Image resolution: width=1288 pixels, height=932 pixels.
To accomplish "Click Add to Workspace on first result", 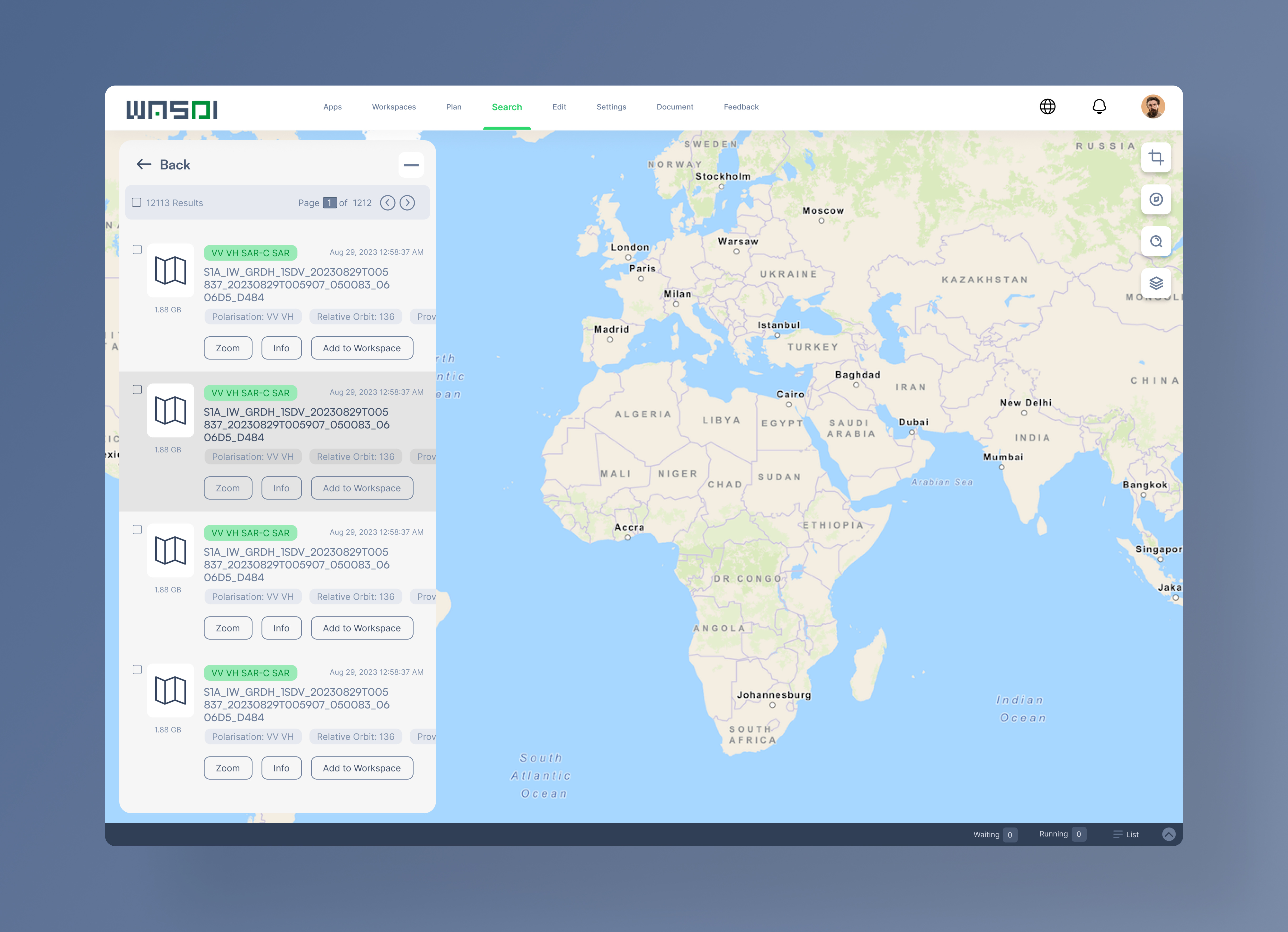I will click(x=362, y=348).
